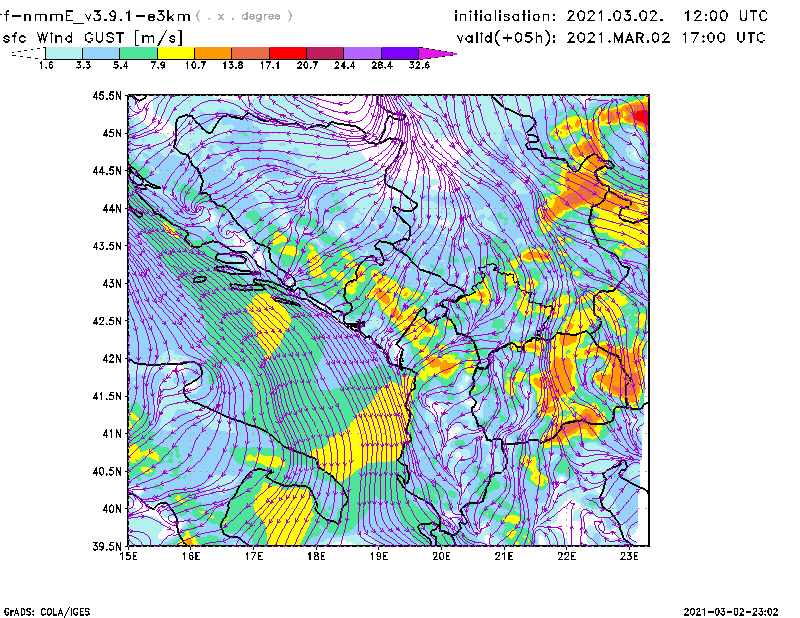Click the 39.5N latitude axis label
The height and width of the screenshot is (618, 800).
[107, 546]
